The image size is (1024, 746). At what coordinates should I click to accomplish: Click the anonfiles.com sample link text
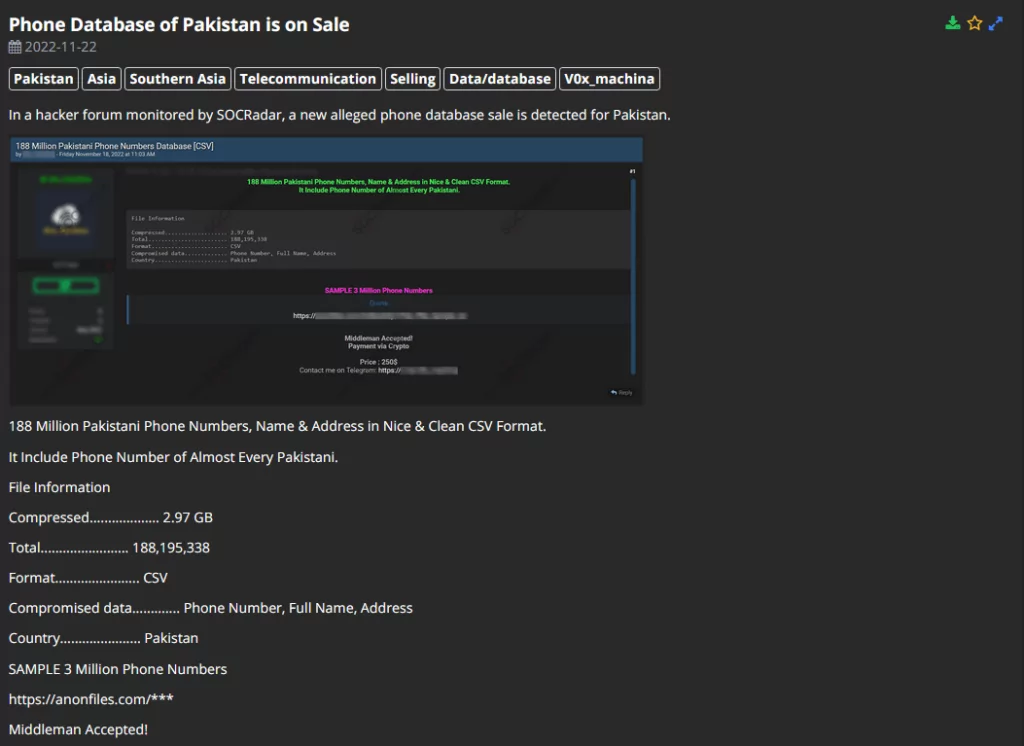click(91, 699)
